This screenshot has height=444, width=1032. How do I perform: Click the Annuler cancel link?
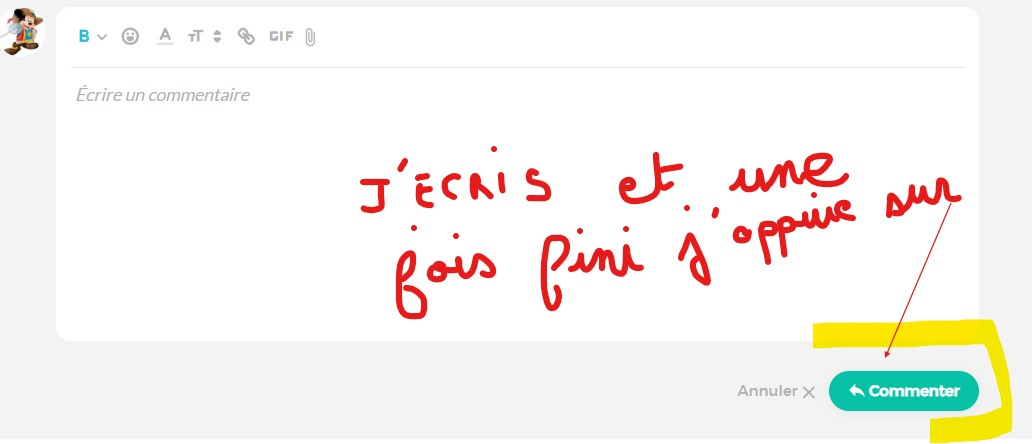click(767, 391)
